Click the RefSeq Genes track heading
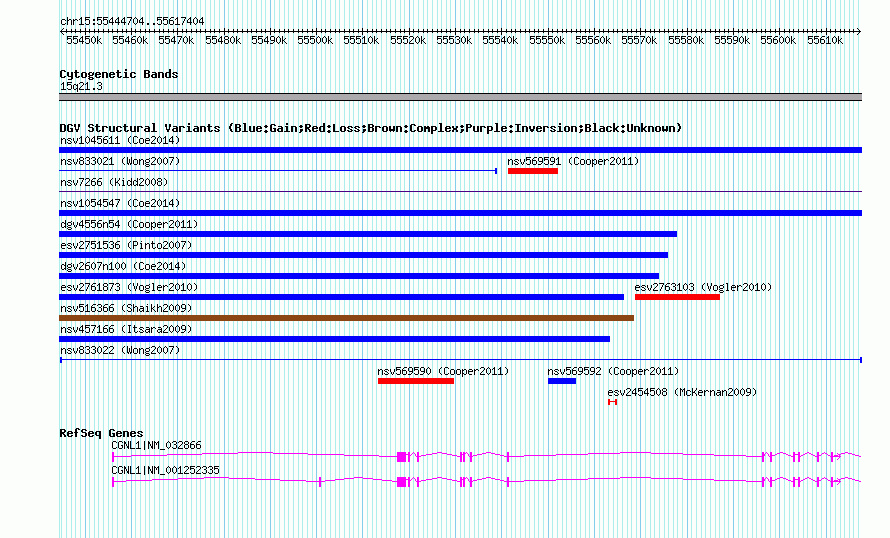The height and width of the screenshot is (538, 890). [101, 433]
